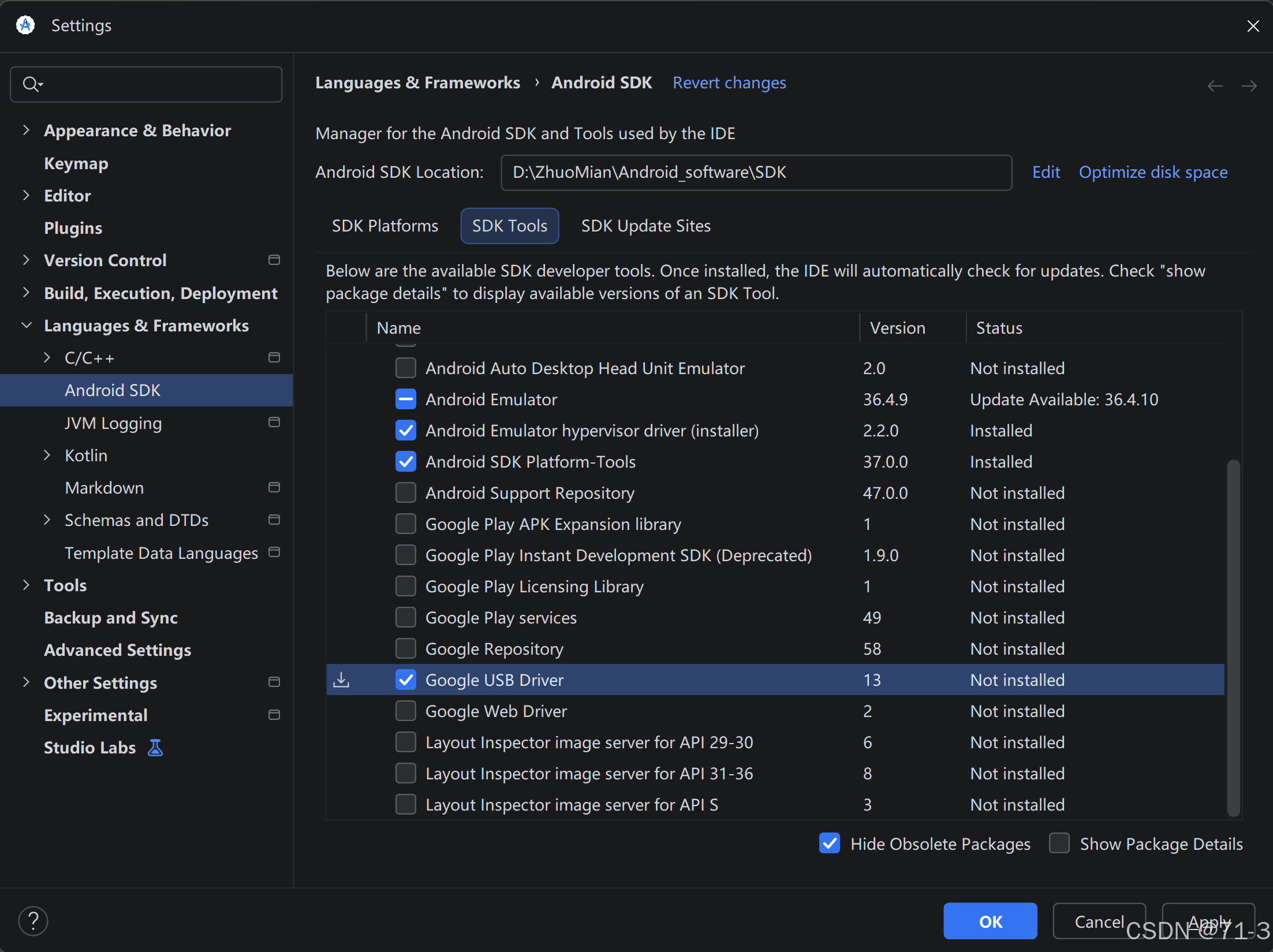The width and height of the screenshot is (1273, 952).
Task: Uncheck Hide Obsolete Packages
Action: [830, 843]
